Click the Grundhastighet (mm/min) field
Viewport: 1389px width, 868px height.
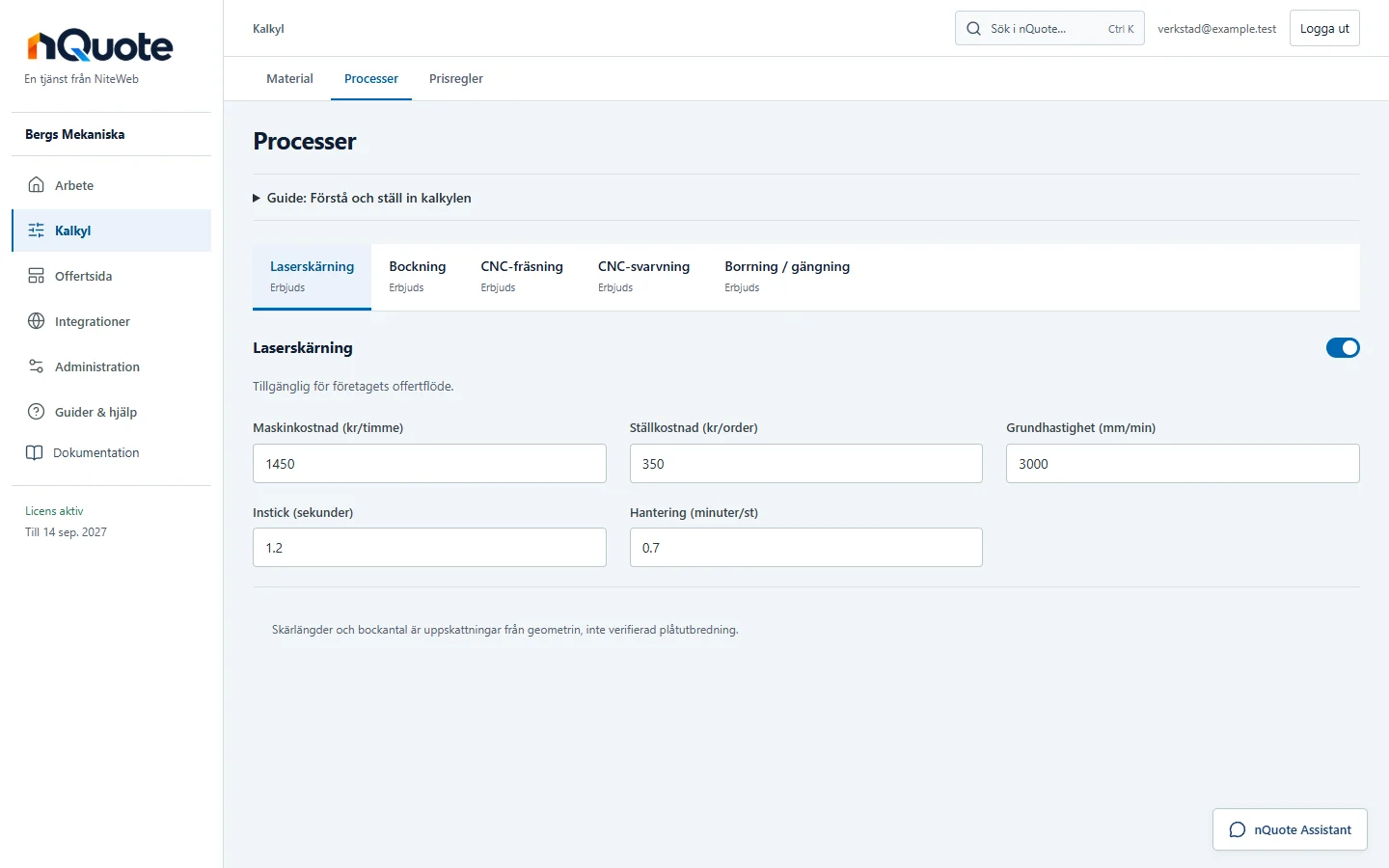pyautogui.click(x=1183, y=464)
